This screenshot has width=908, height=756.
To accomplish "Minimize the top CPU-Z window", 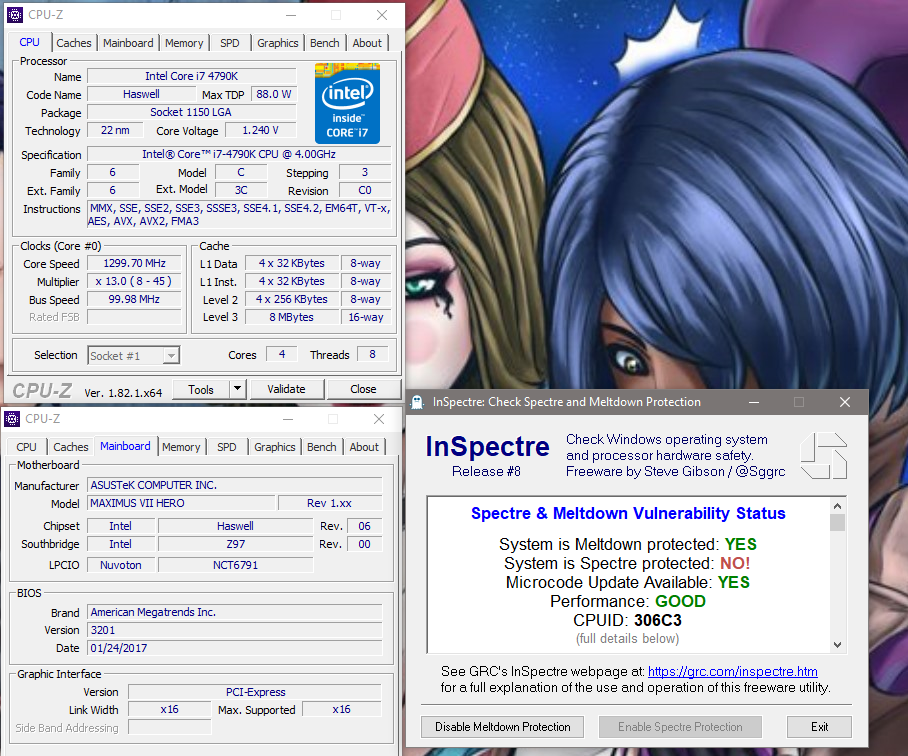I will coord(291,15).
